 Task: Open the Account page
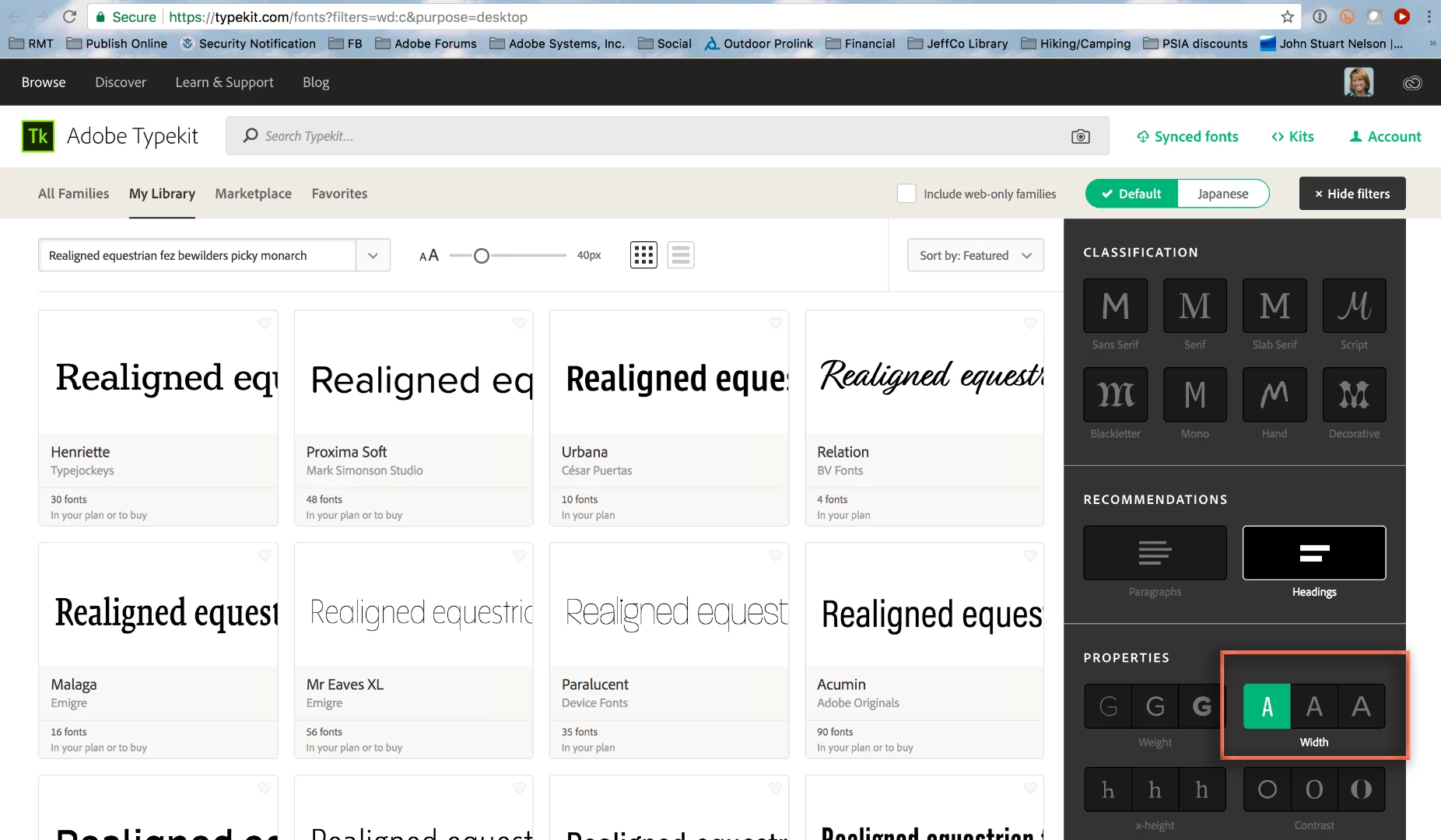click(1385, 137)
